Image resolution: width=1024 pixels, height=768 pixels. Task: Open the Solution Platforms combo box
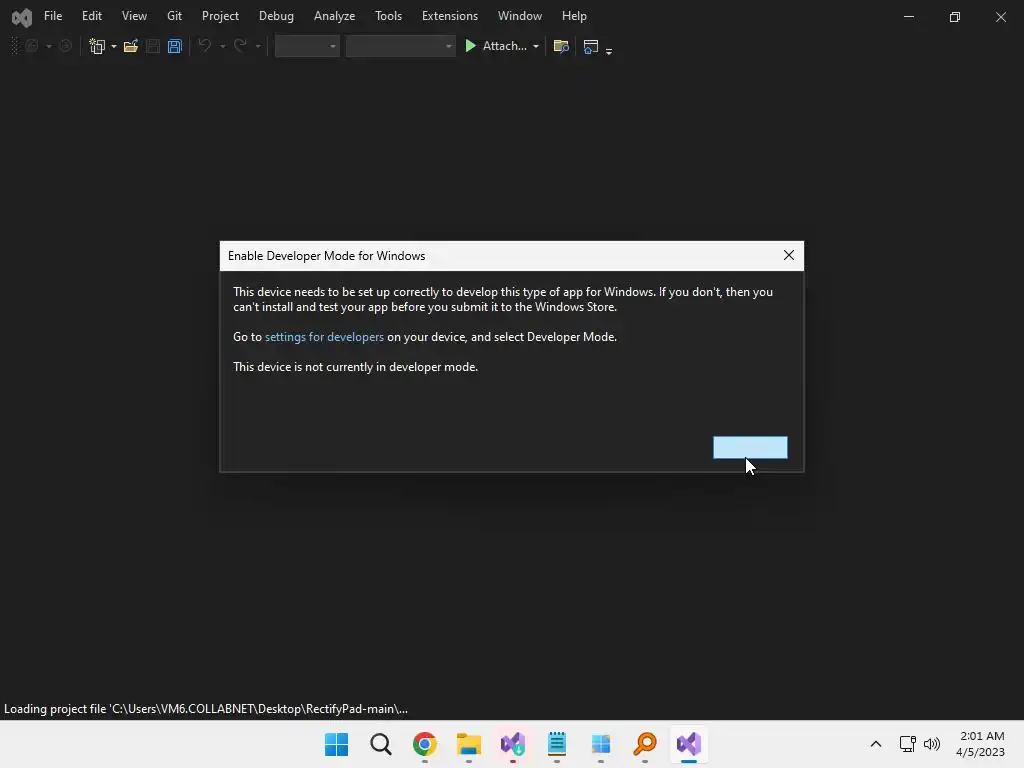point(400,46)
